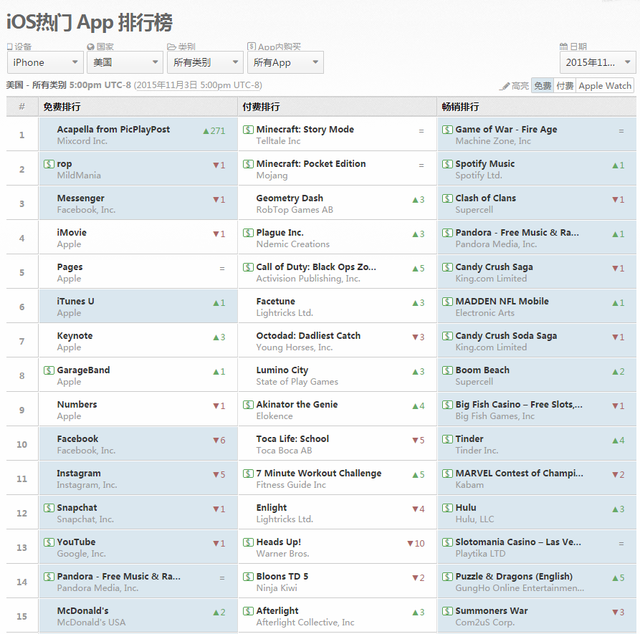The width and height of the screenshot is (640, 634).
Task: Click the purchase icon beside Tinder
Action: [447, 439]
